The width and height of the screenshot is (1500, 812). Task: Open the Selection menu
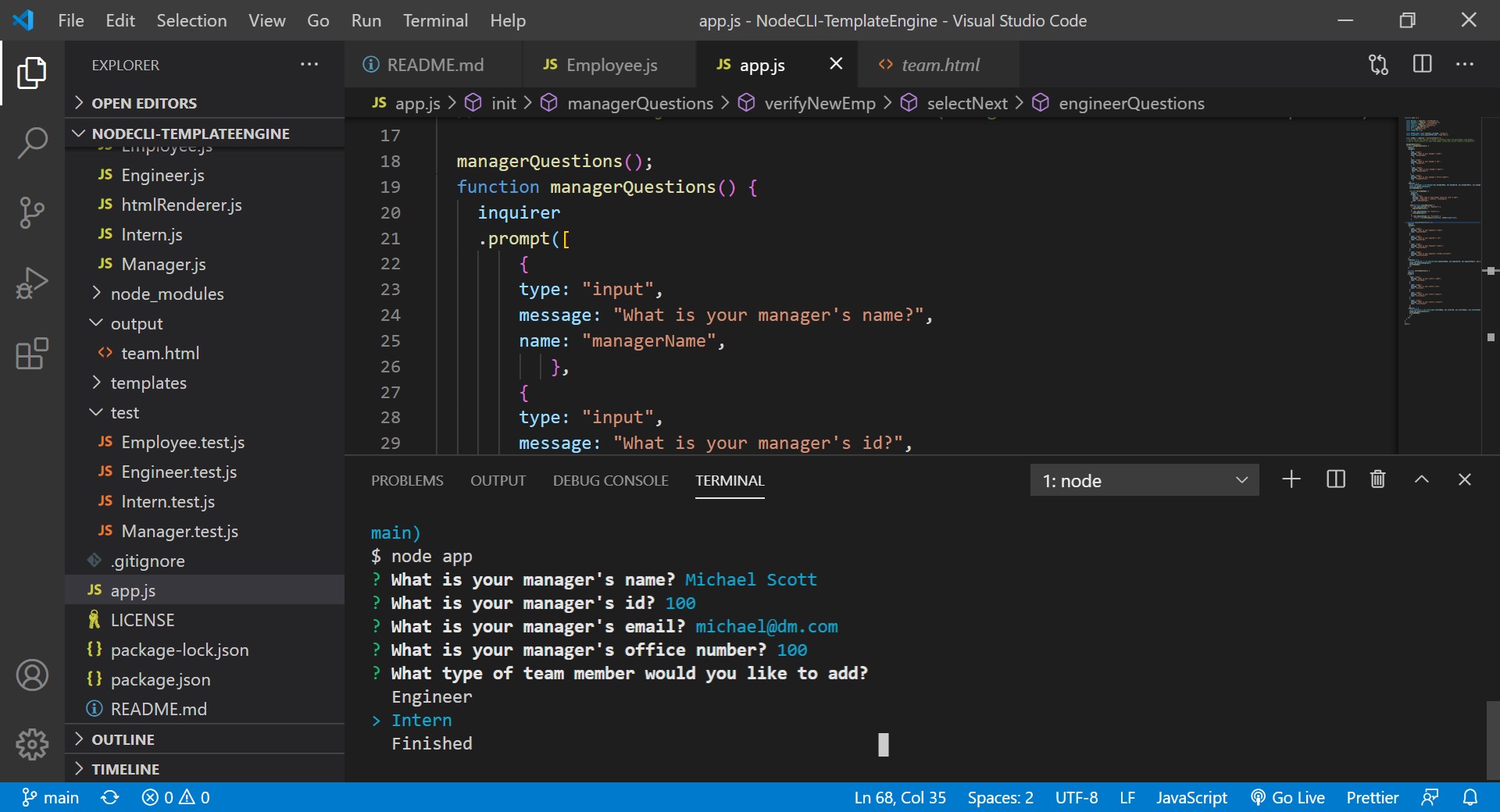pos(191,20)
